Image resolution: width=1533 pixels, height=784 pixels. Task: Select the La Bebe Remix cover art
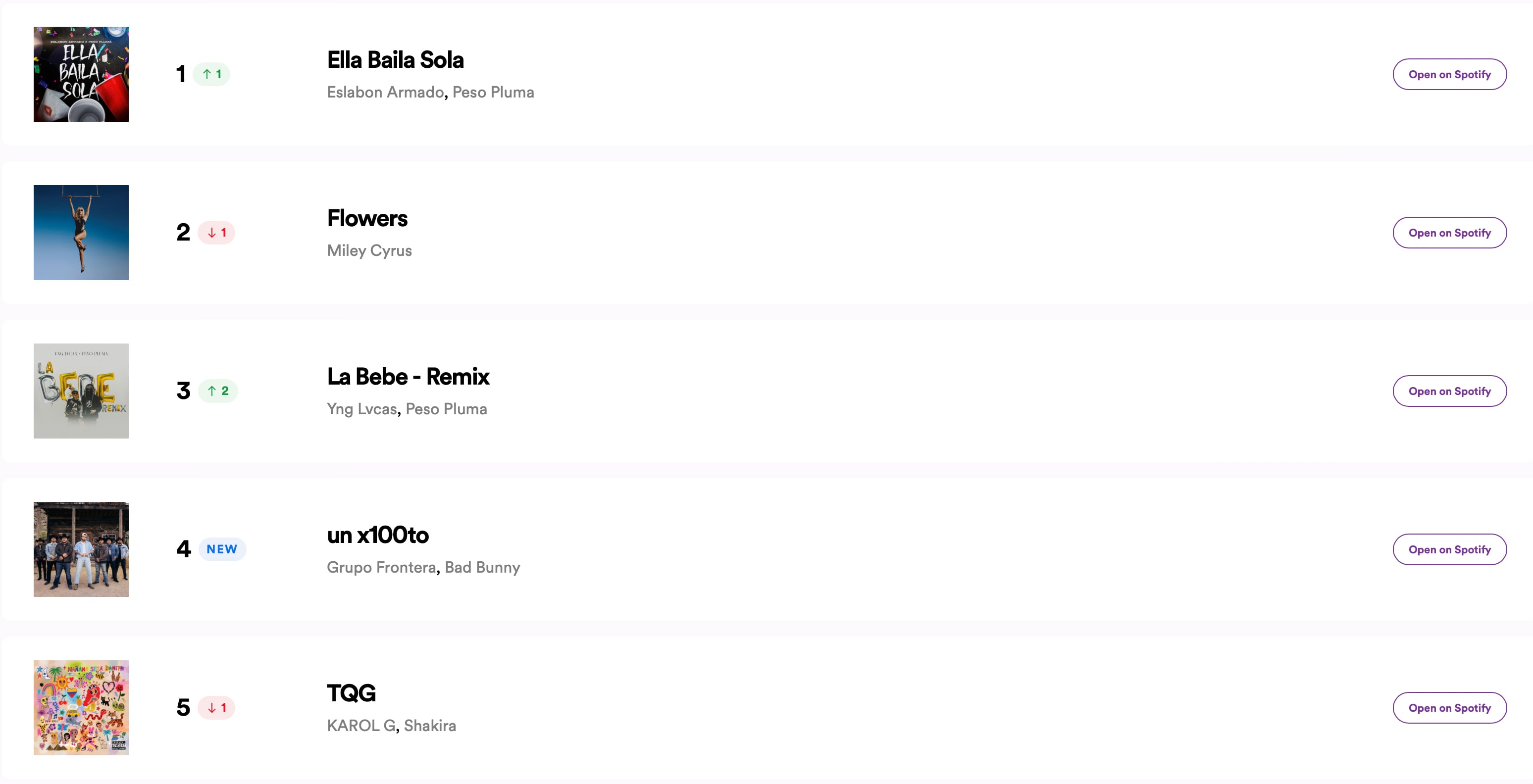[x=80, y=391]
